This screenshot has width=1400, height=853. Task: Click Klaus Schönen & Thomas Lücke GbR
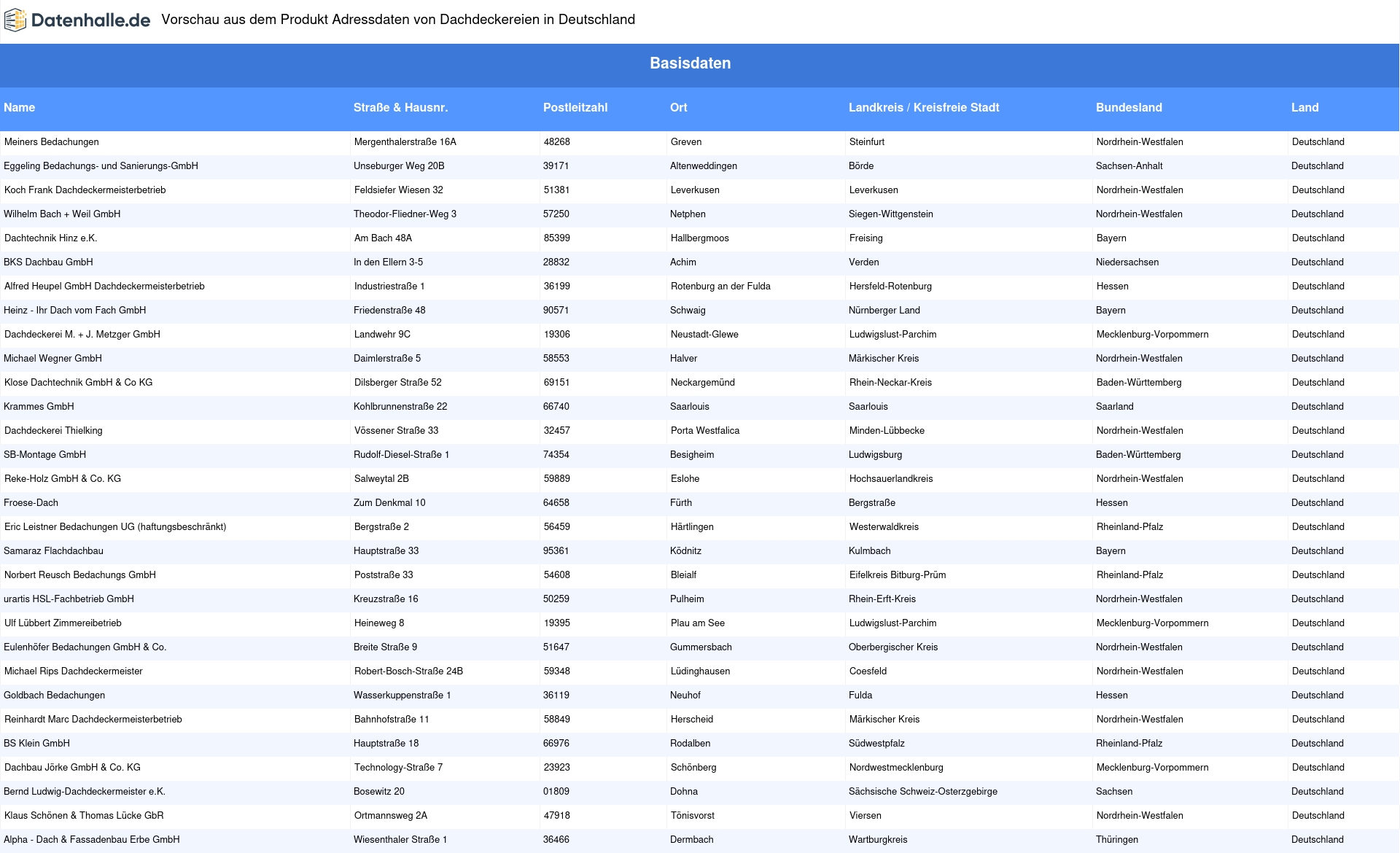coord(84,816)
